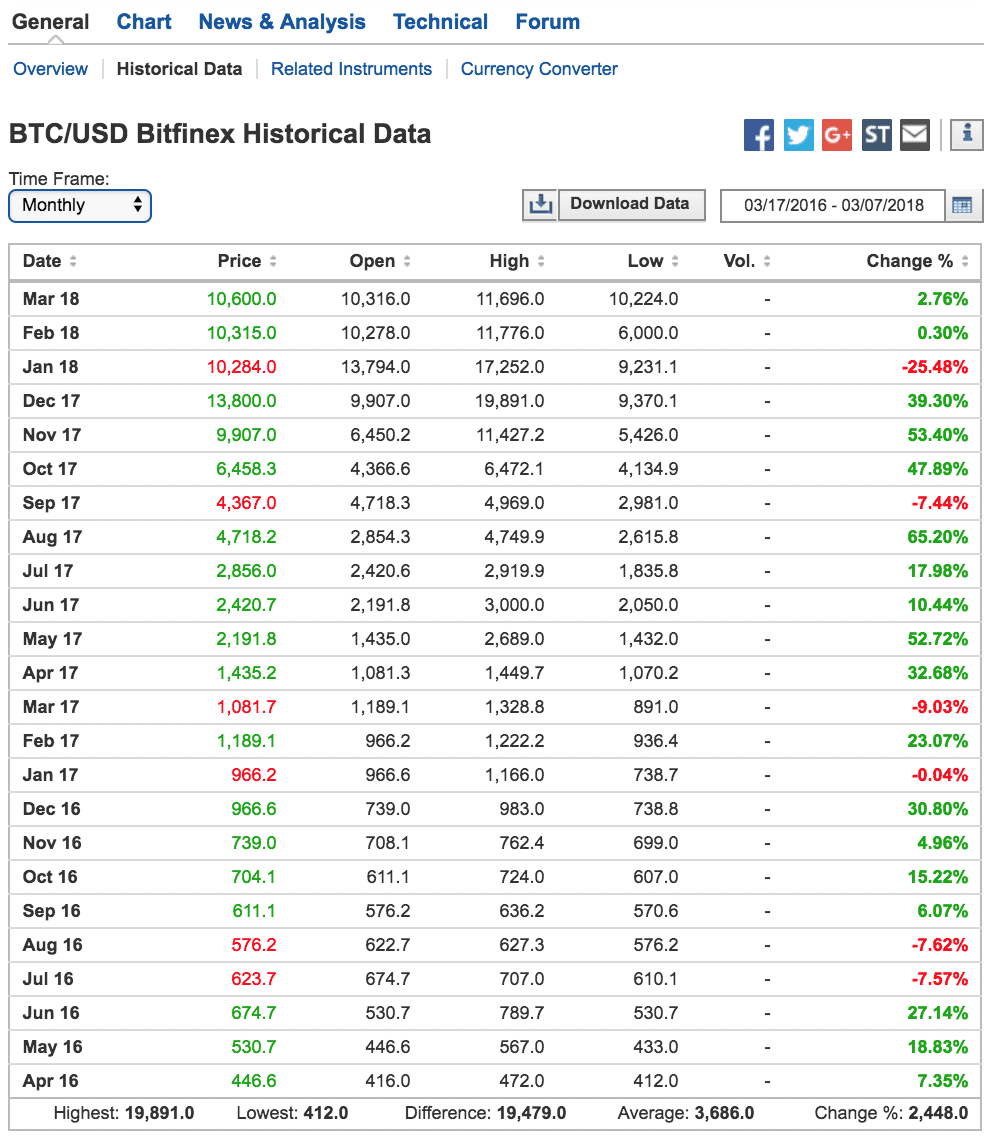Open the info icon near share buttons

967,134
